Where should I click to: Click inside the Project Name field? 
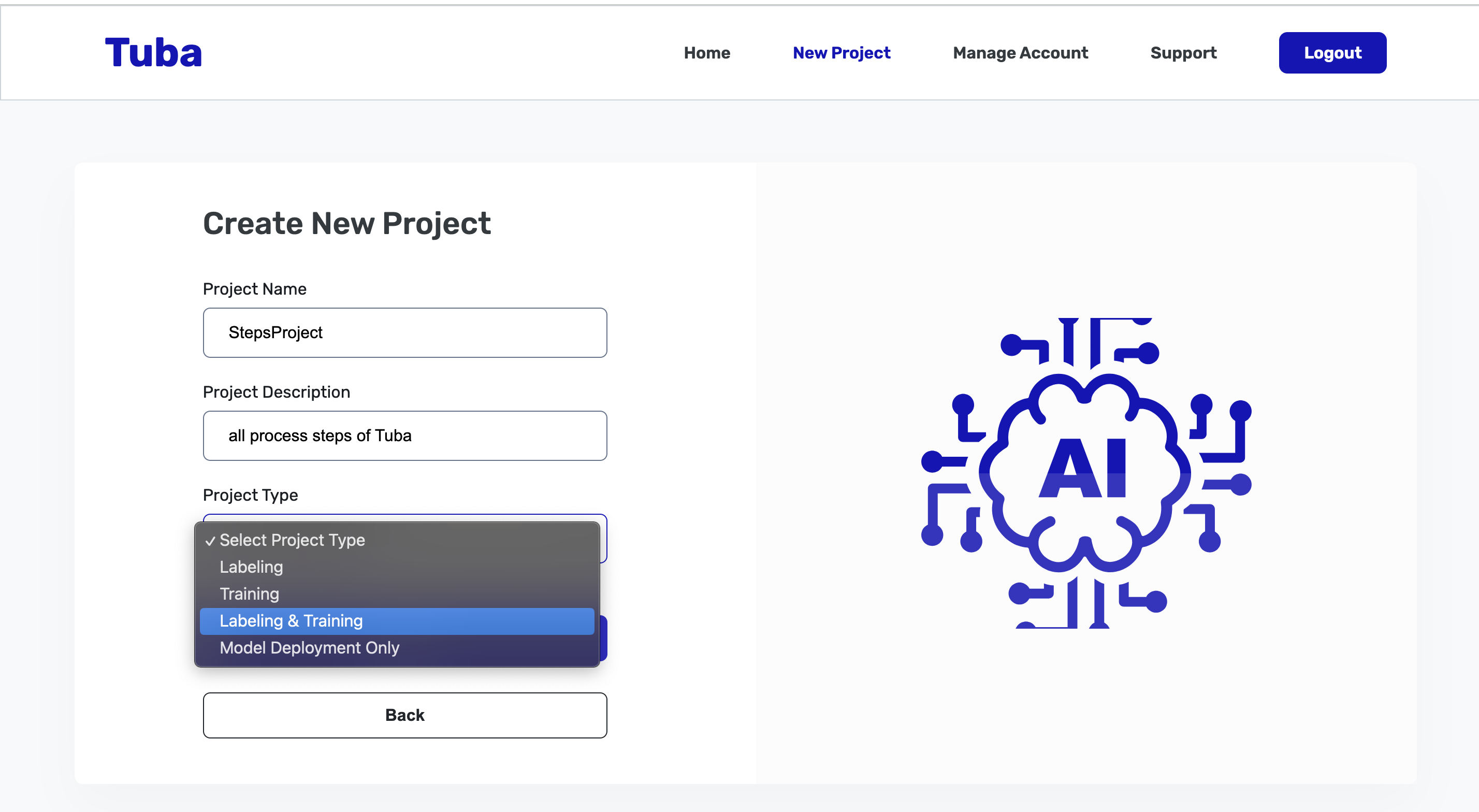point(405,332)
